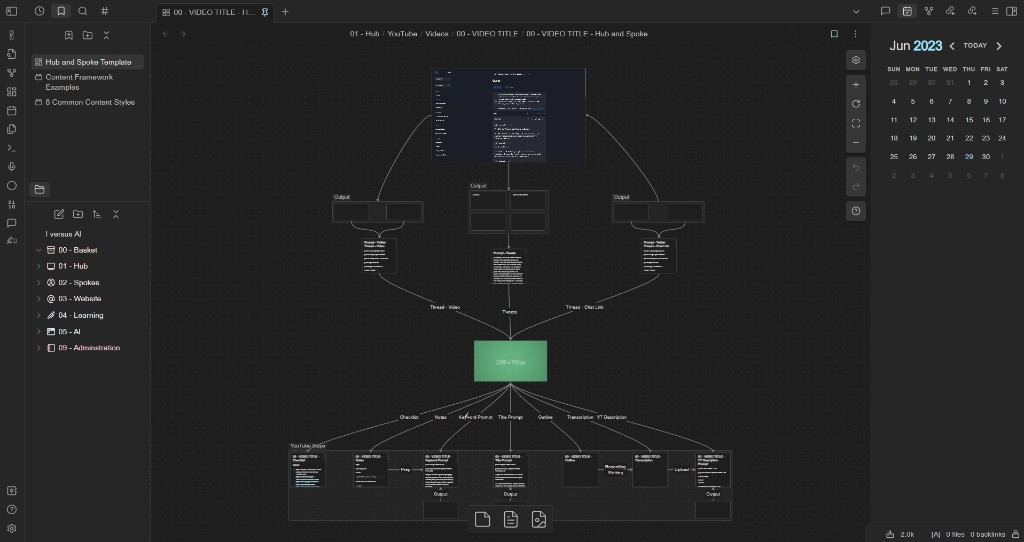Reset canvas zoom

[x=856, y=104]
